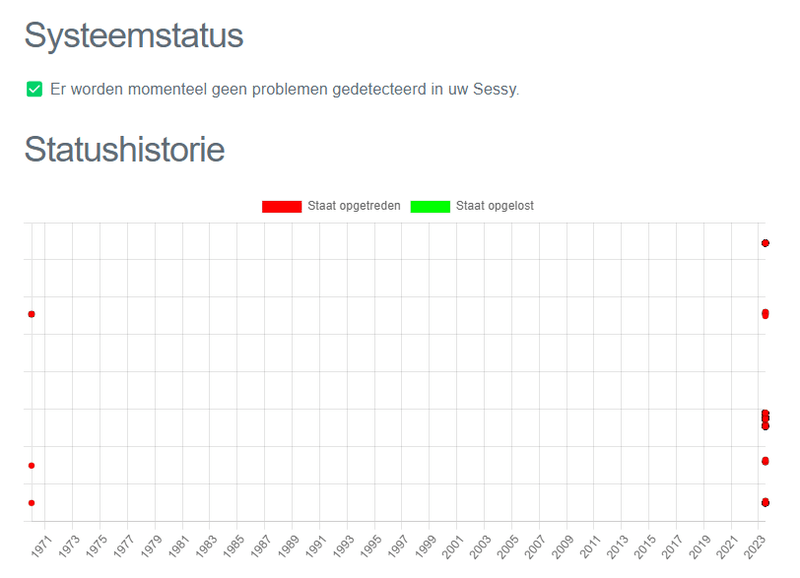Toggle the 'Staat opgetreden' legend label
Image resolution: width=800 pixels, height=578 pixels.
pos(354,207)
